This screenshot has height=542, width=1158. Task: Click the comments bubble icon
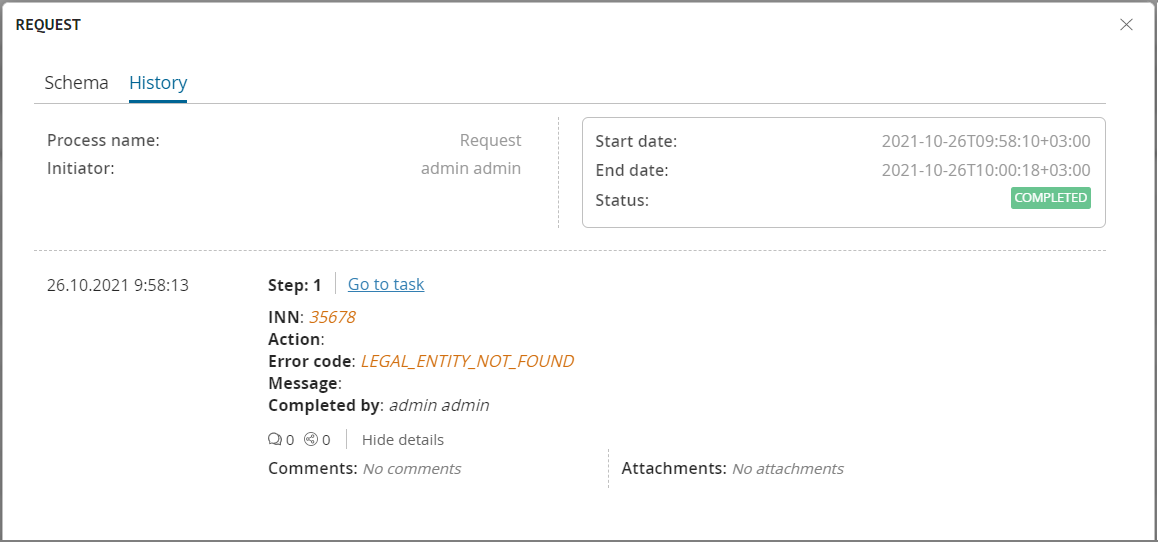275,440
